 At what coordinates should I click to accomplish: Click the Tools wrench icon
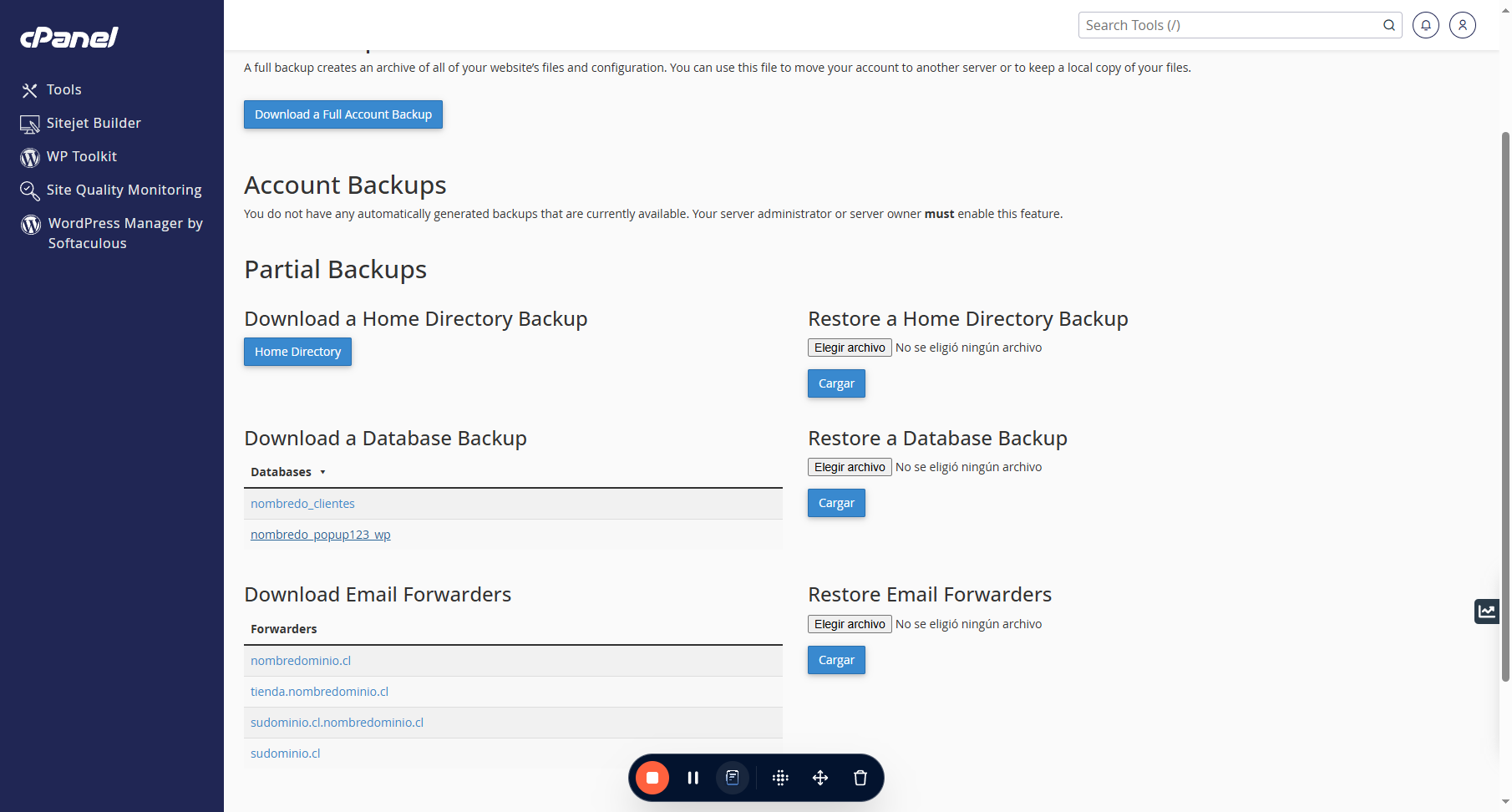(30, 90)
